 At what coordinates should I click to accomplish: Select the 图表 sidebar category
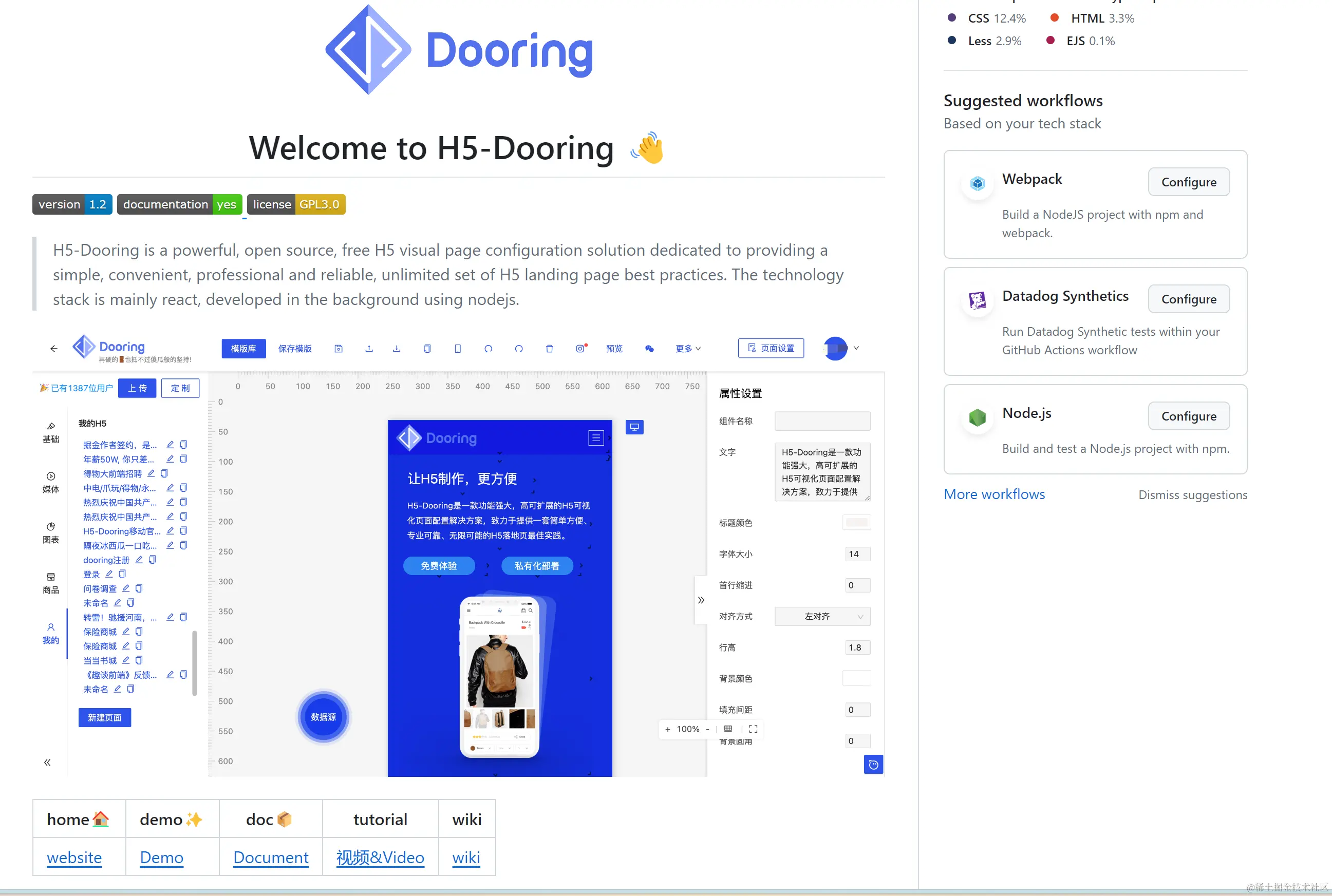[x=51, y=533]
